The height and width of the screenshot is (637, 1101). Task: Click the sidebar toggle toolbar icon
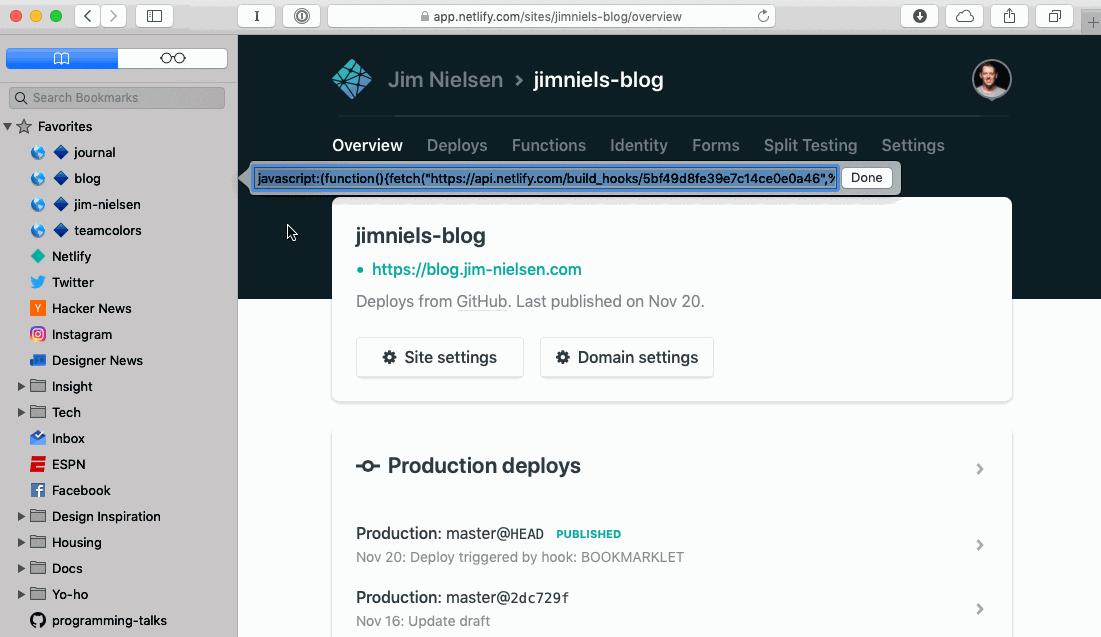pos(154,16)
